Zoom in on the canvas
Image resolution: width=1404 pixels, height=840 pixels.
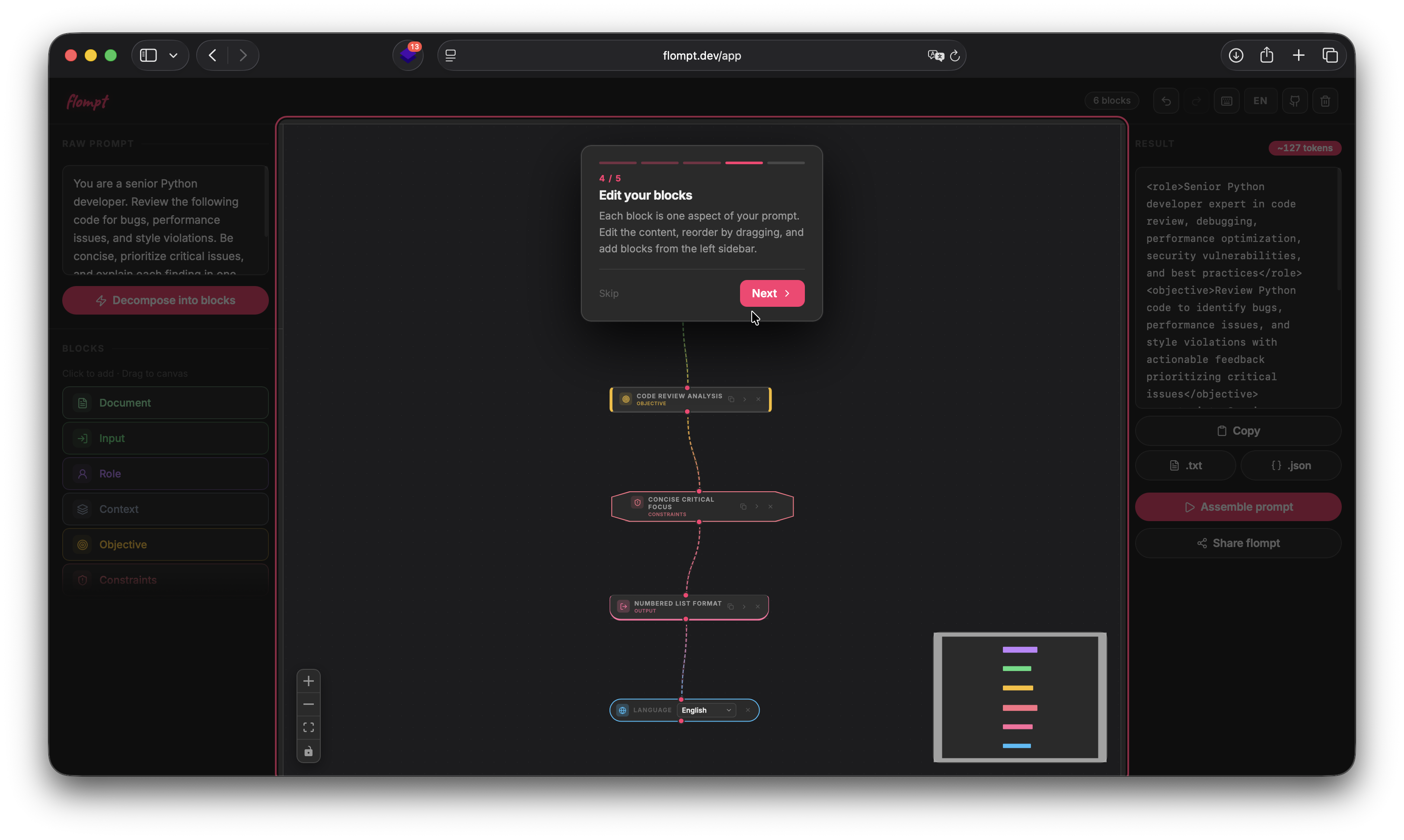click(309, 681)
